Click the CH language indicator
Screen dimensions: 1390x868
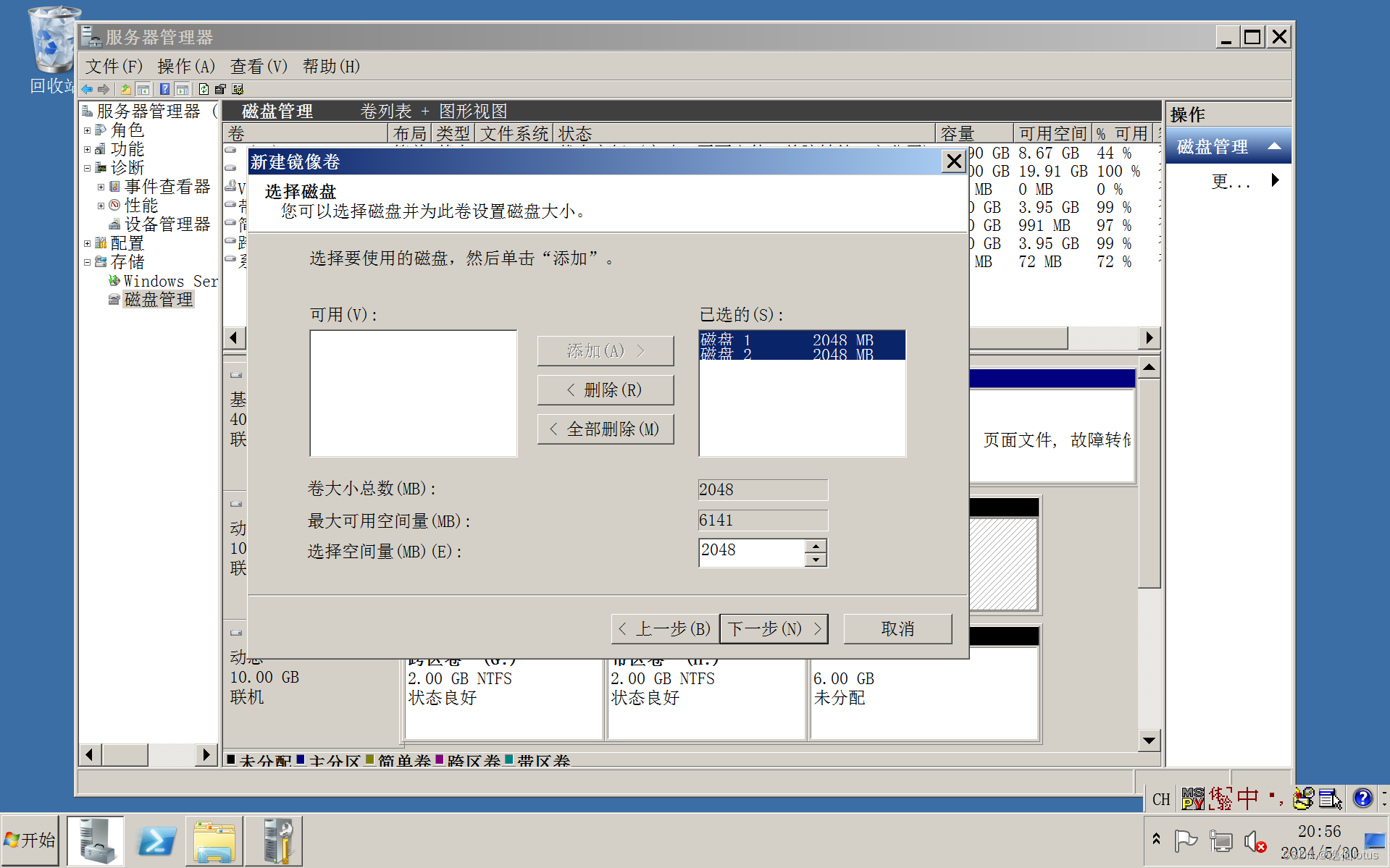pos(1161,799)
